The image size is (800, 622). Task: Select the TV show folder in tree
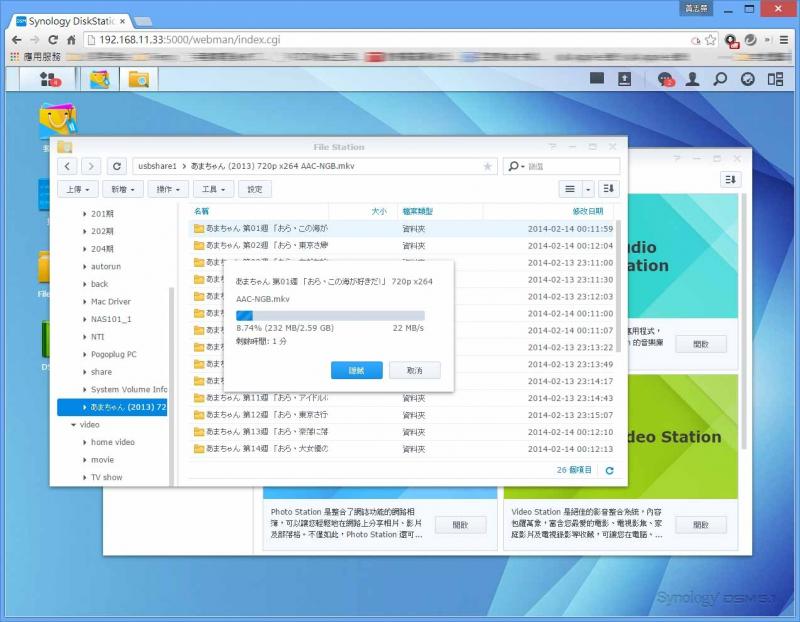click(x=107, y=477)
